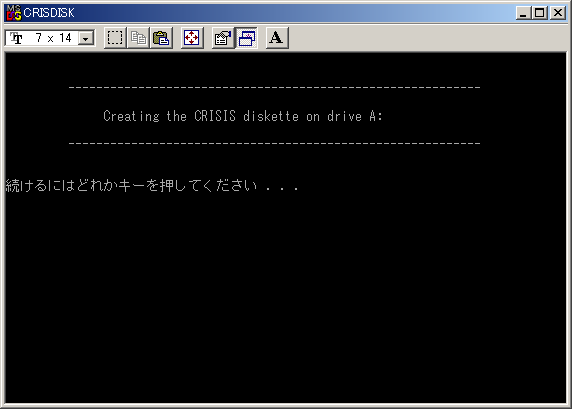Toggle the Background execution button
The image size is (572, 409).
pos(247,38)
